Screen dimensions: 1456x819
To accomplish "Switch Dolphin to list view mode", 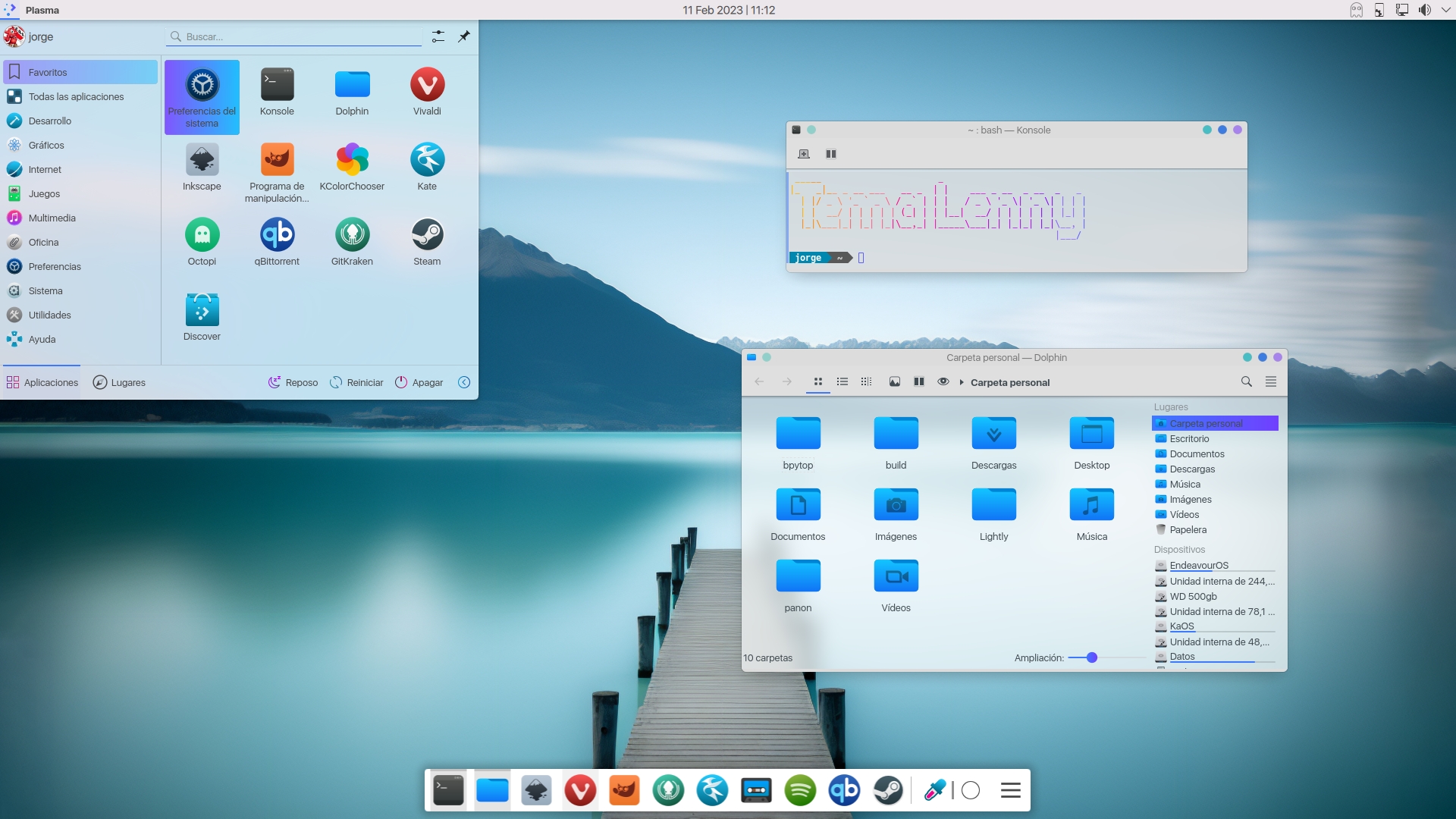I will tap(842, 382).
